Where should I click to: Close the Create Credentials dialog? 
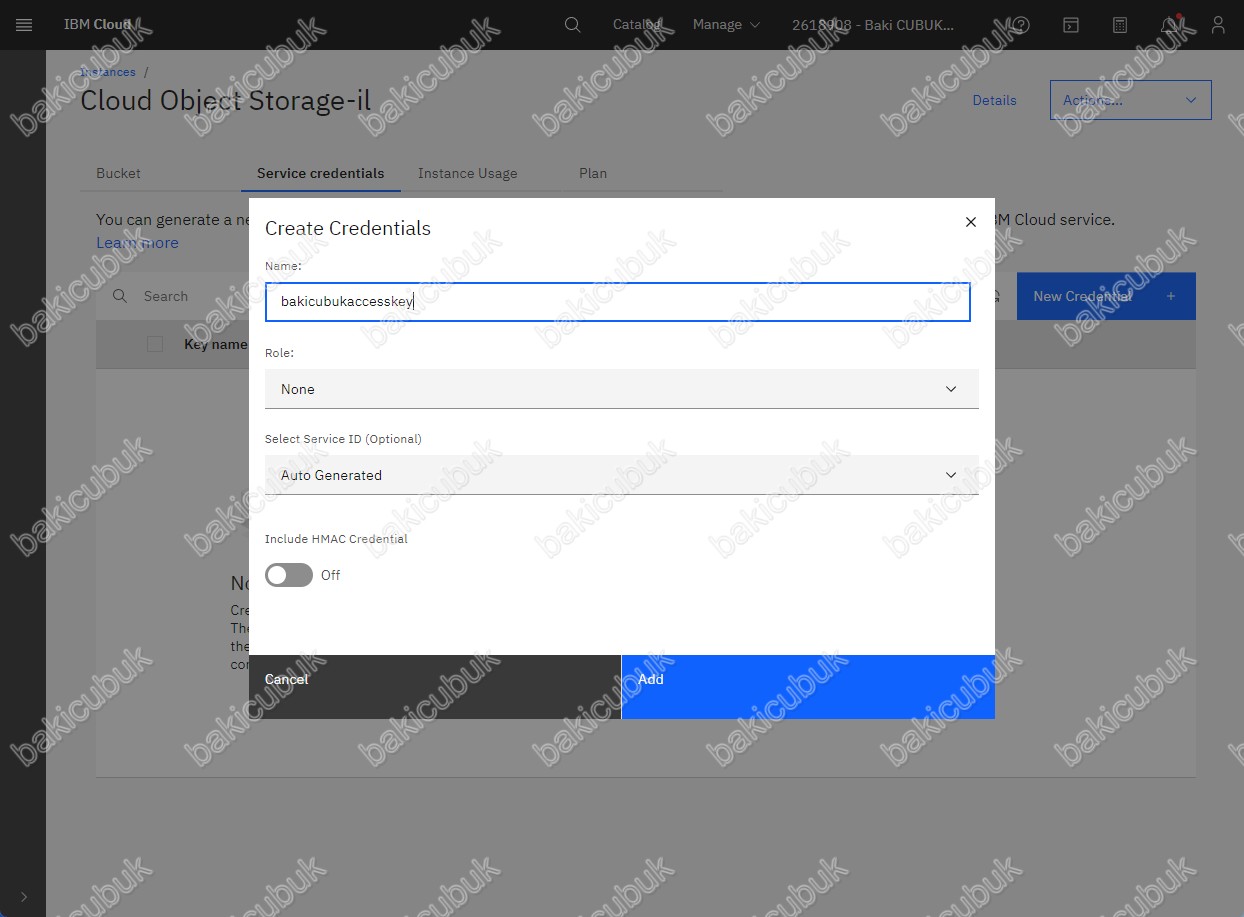970,222
